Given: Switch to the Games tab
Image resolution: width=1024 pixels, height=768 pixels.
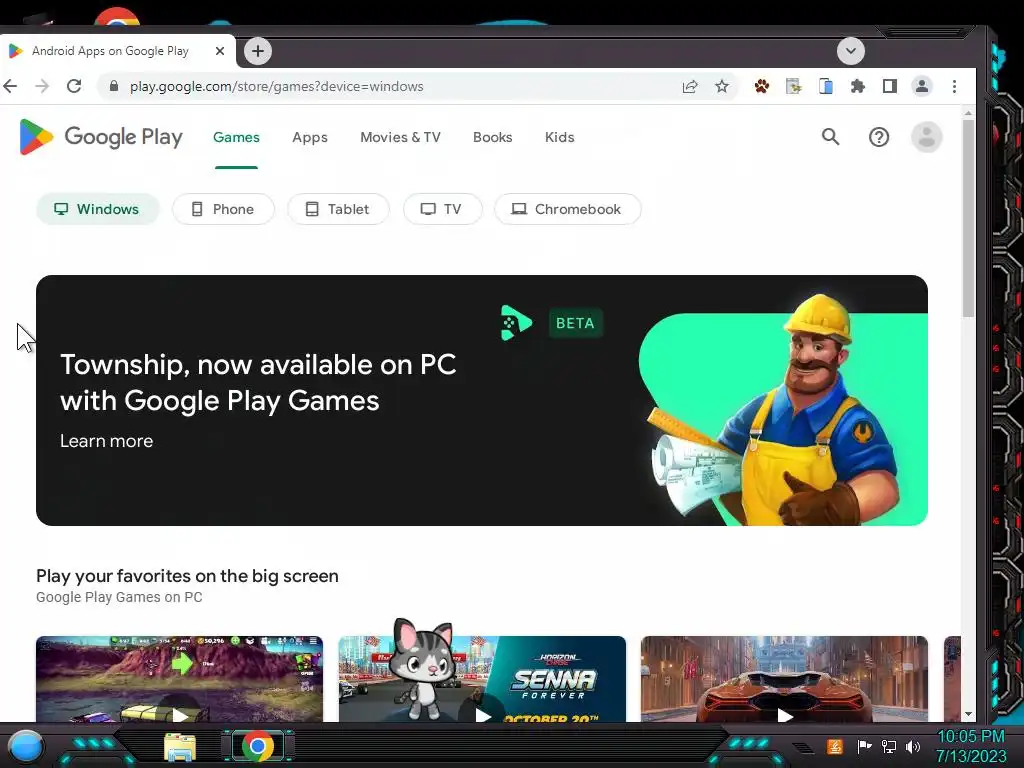Looking at the screenshot, I should (236, 137).
